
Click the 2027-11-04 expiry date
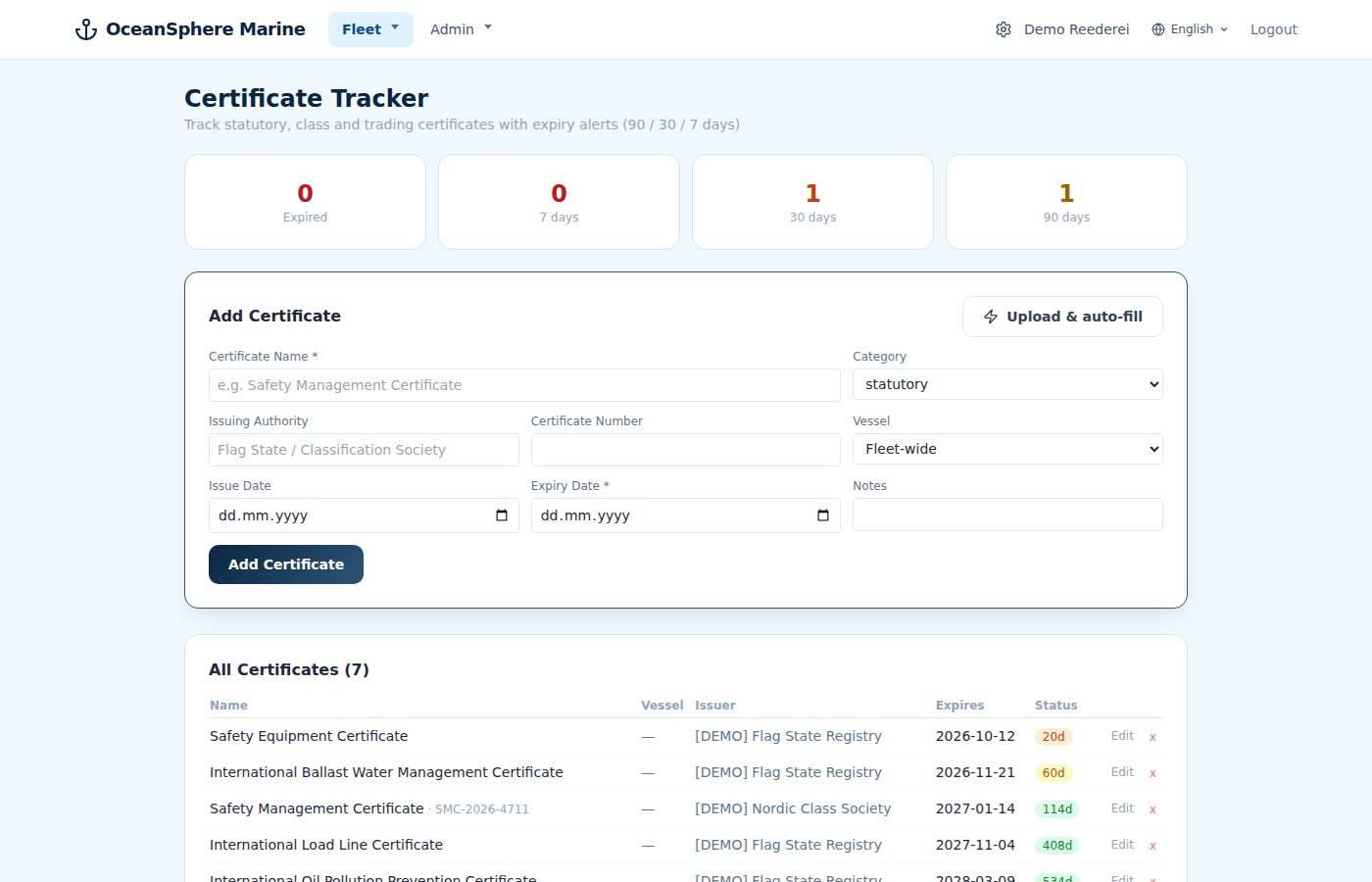pyautogui.click(x=975, y=845)
